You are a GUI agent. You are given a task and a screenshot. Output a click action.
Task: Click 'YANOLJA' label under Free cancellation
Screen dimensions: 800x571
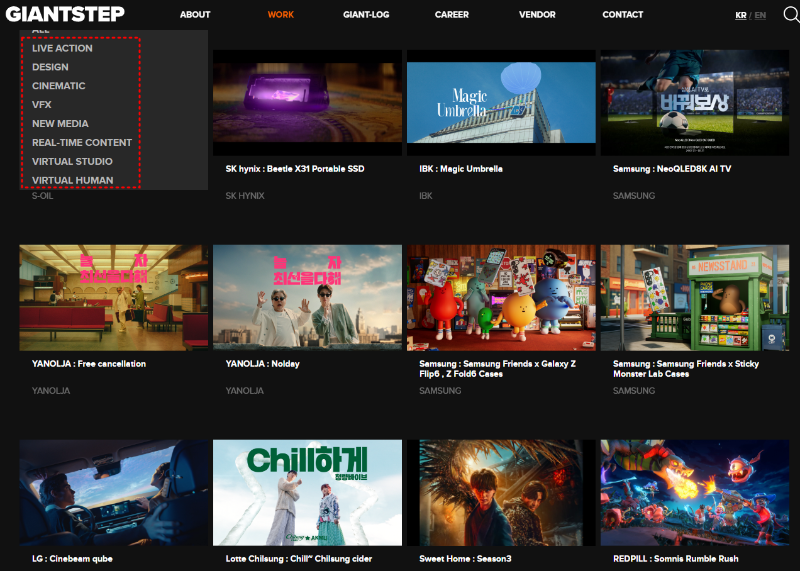(51, 391)
